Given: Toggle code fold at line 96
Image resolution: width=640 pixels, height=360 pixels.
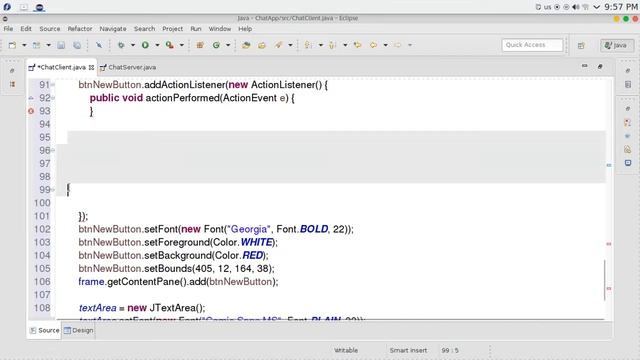Looking at the screenshot, I should tap(53, 150).
